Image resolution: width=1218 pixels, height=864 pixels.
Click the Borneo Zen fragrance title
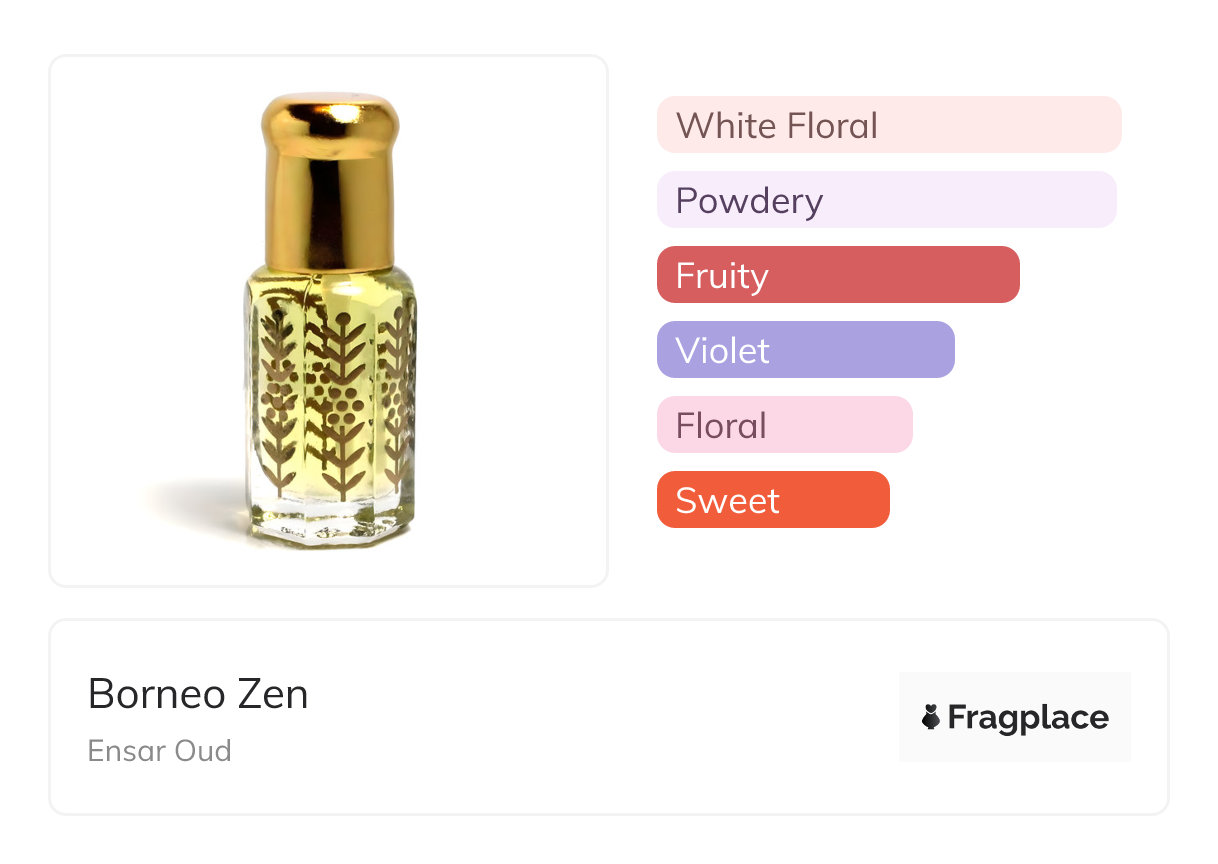(x=198, y=694)
